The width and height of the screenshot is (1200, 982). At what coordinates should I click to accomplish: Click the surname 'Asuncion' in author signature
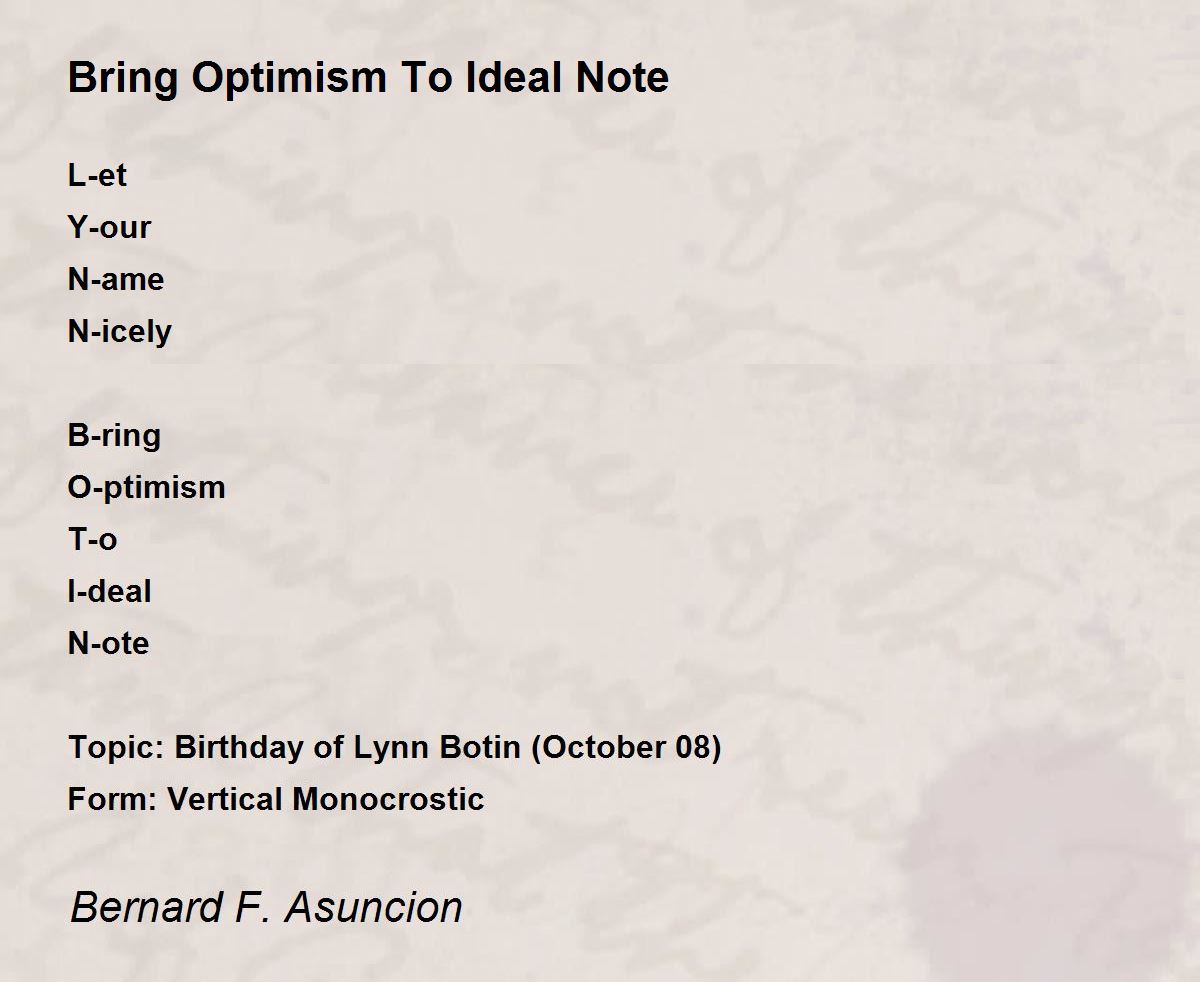click(373, 908)
